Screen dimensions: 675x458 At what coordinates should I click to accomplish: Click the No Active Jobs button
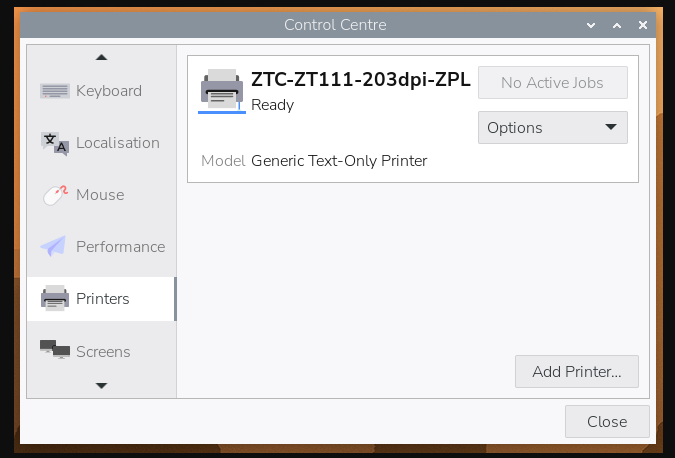tap(552, 83)
